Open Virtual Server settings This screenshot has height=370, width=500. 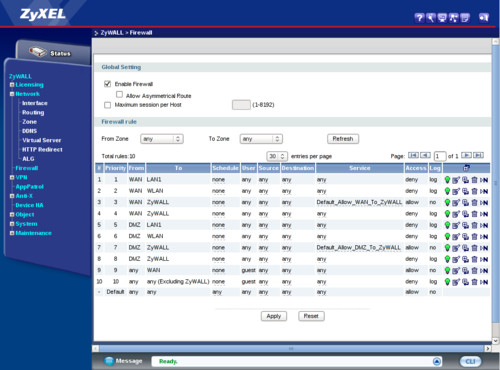(x=42, y=140)
